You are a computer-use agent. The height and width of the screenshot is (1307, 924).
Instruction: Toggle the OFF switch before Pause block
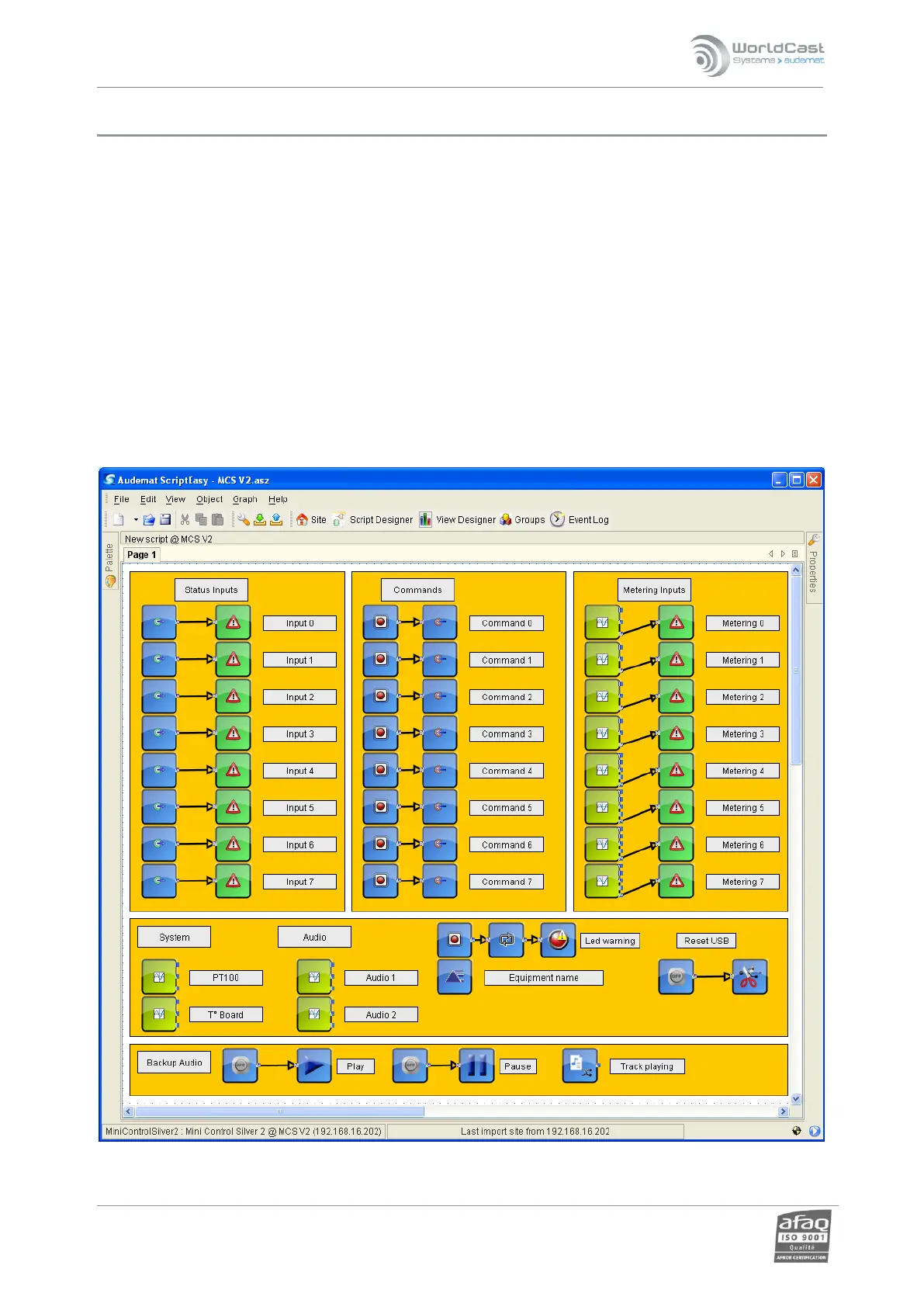[410, 1066]
